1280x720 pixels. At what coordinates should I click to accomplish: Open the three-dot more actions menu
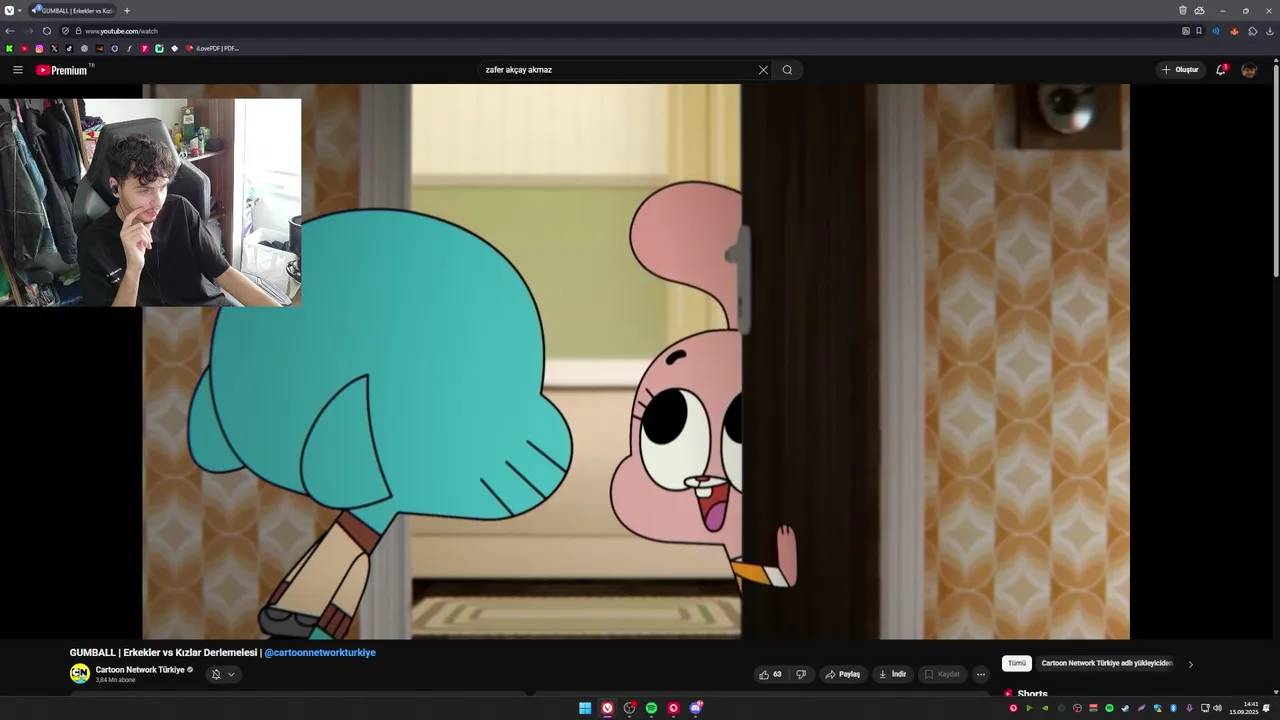click(981, 674)
